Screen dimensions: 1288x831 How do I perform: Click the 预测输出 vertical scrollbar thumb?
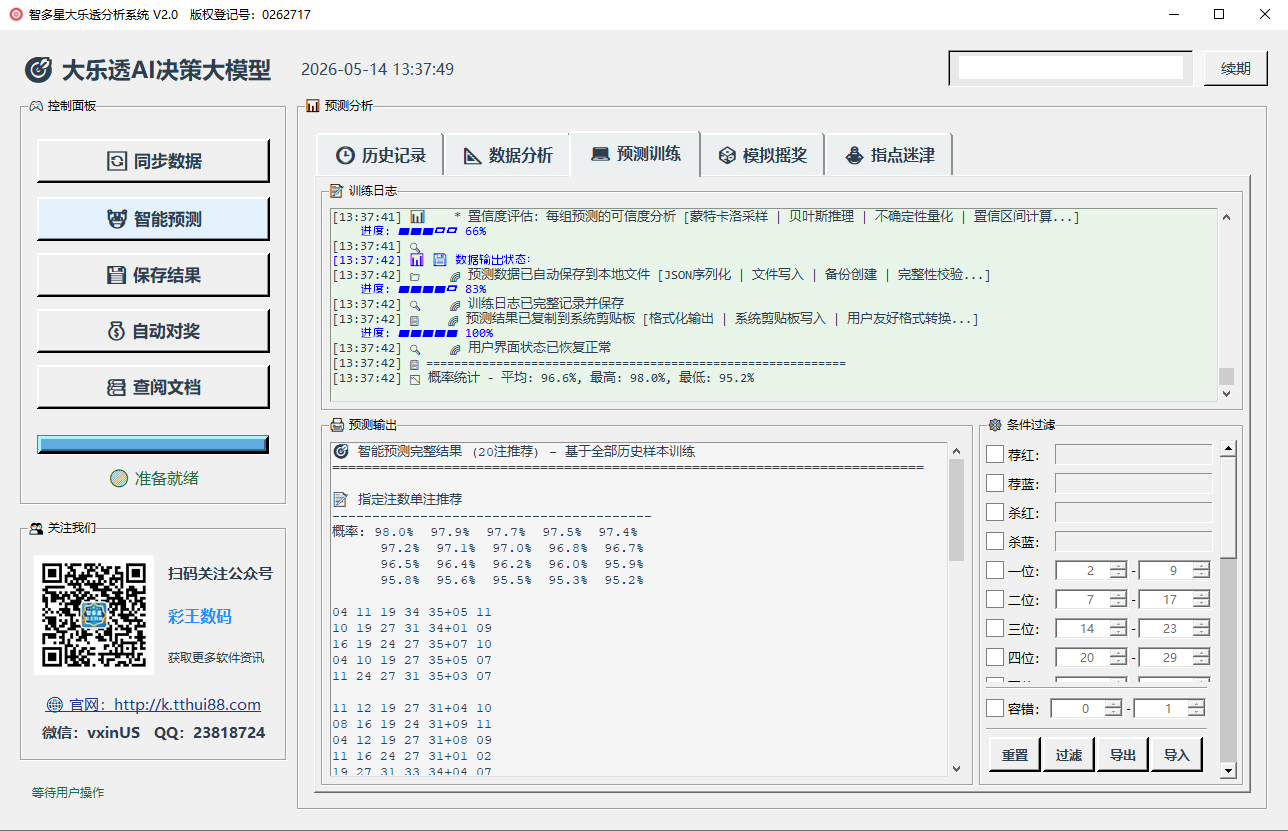tap(956, 512)
